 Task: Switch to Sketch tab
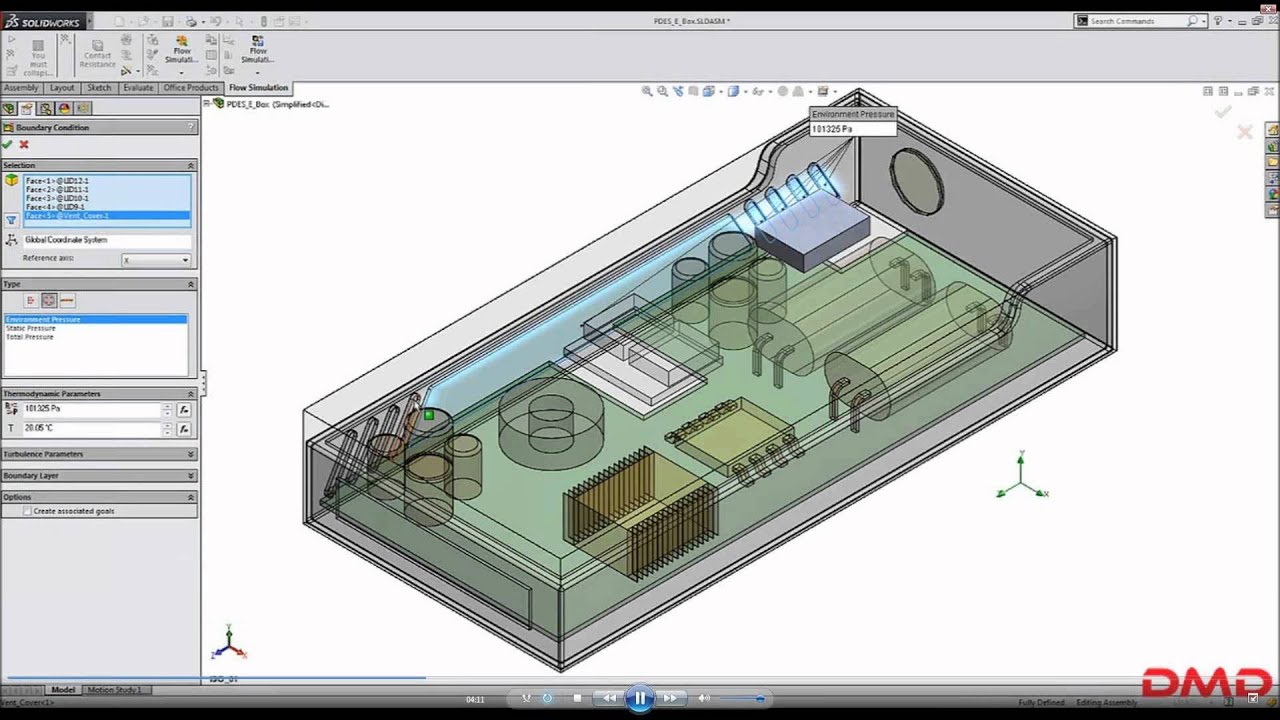pyautogui.click(x=99, y=88)
